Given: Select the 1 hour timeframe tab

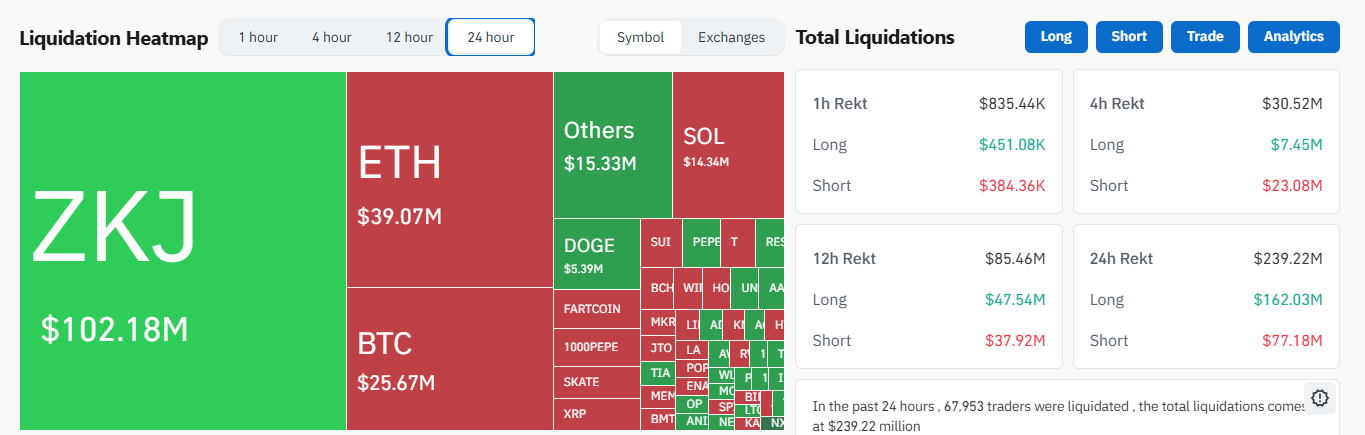Looking at the screenshot, I should 258,37.
